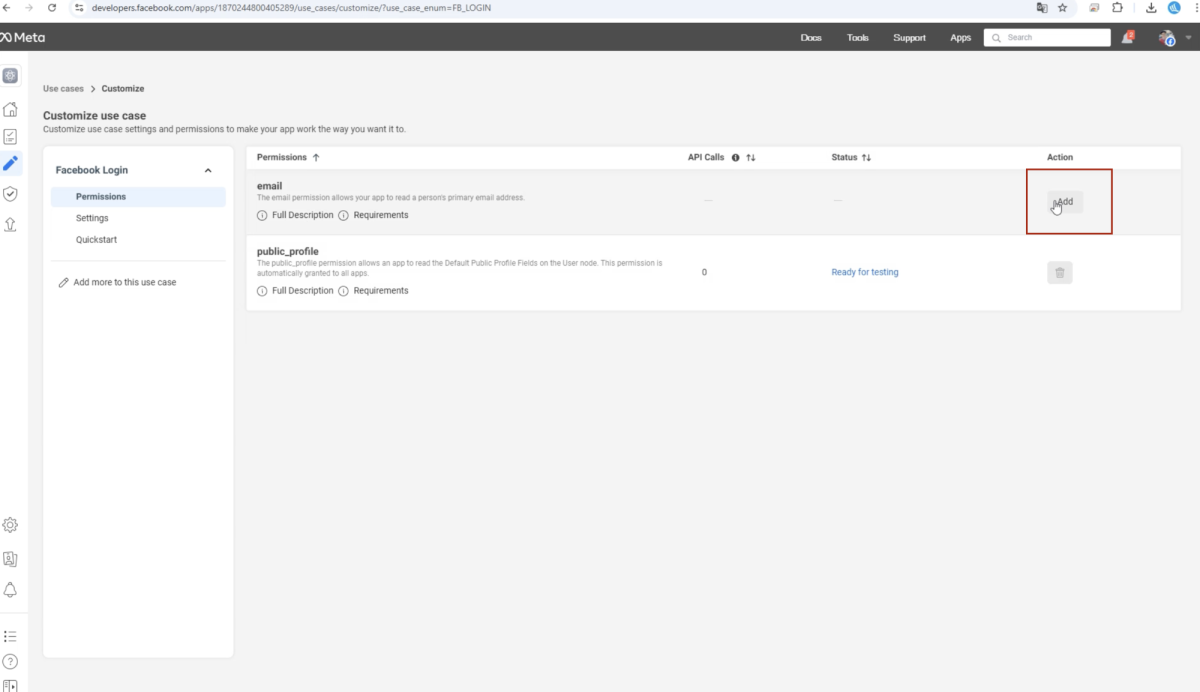Screen dimensions: 1200x692
Task: Sort by Permissions column arrow
Action: point(316,158)
